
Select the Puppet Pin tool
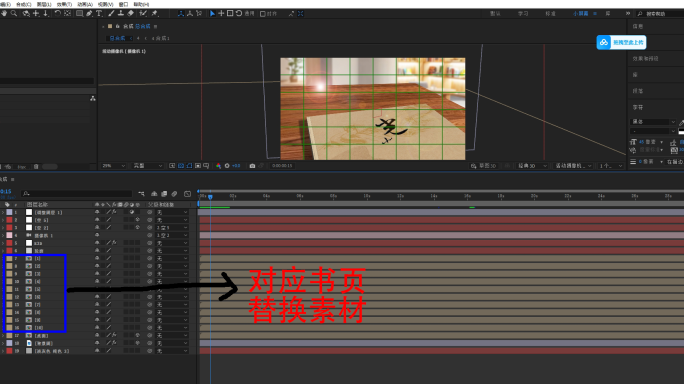(x=154, y=14)
